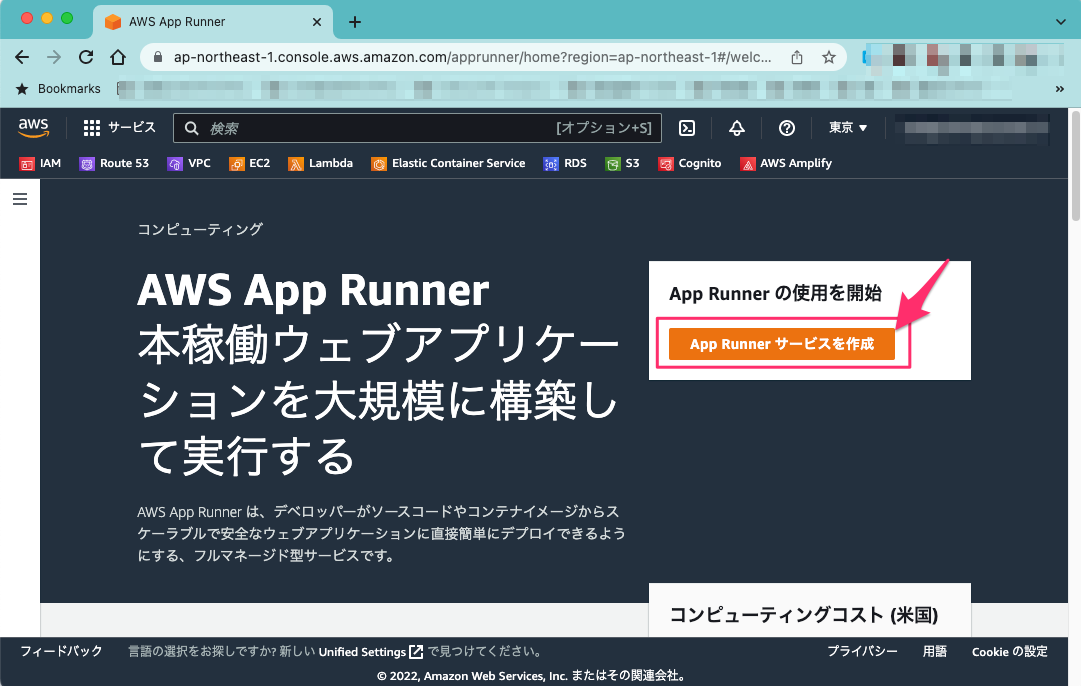
Task: Expand the tab search chevron
Action: point(1060,22)
